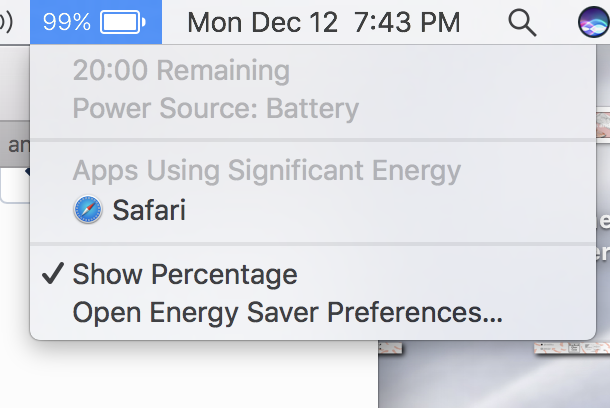Launch Siri from the menu bar icon
Screen dimensions: 610x408
point(593,22)
